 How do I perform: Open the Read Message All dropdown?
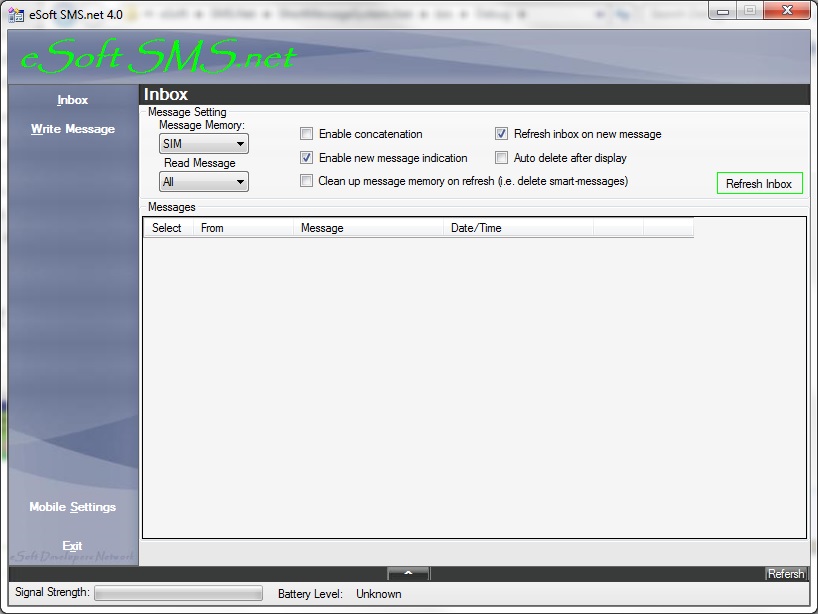coord(204,182)
